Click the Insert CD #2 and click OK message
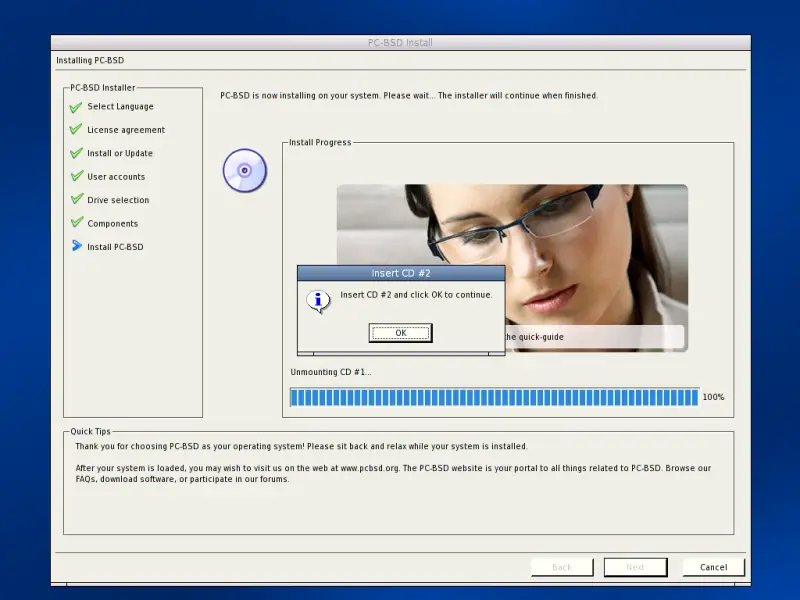 (416, 295)
